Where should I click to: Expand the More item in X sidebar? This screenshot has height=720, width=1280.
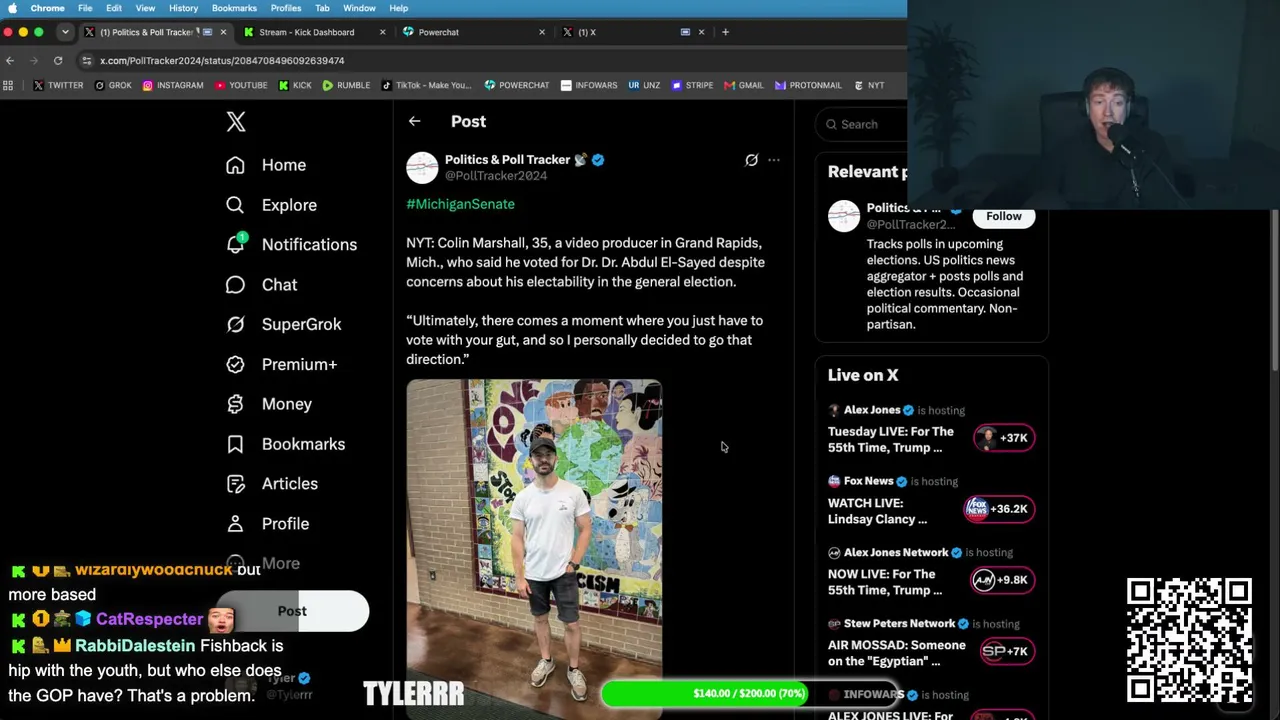click(x=263, y=564)
